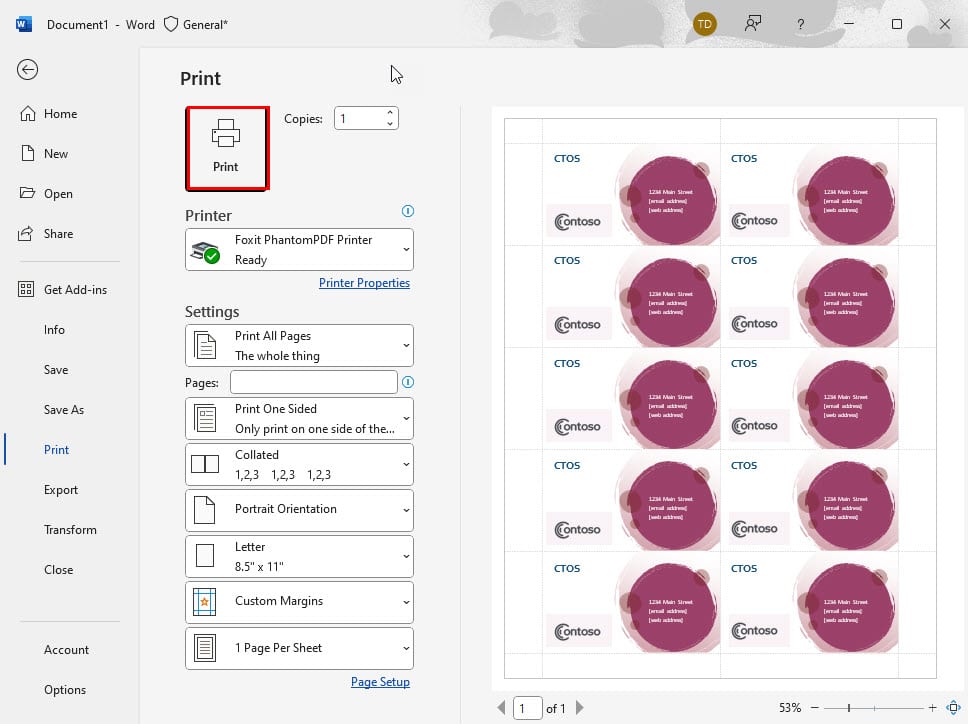Click the Word app icon in title bar
The image size is (968, 724).
point(23,24)
